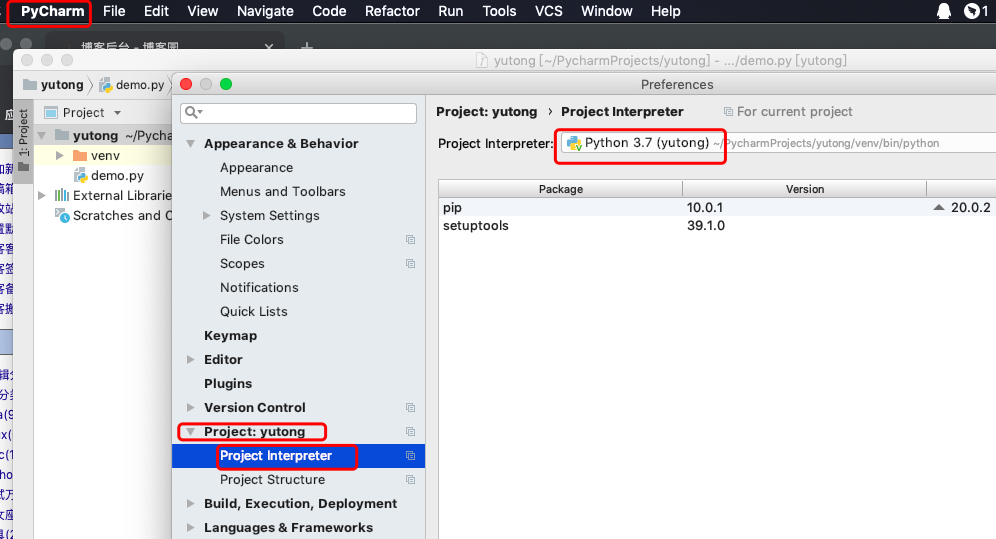Viewport: 996px width, 539px height.
Task: Open Editor settings category
Action: (223, 359)
